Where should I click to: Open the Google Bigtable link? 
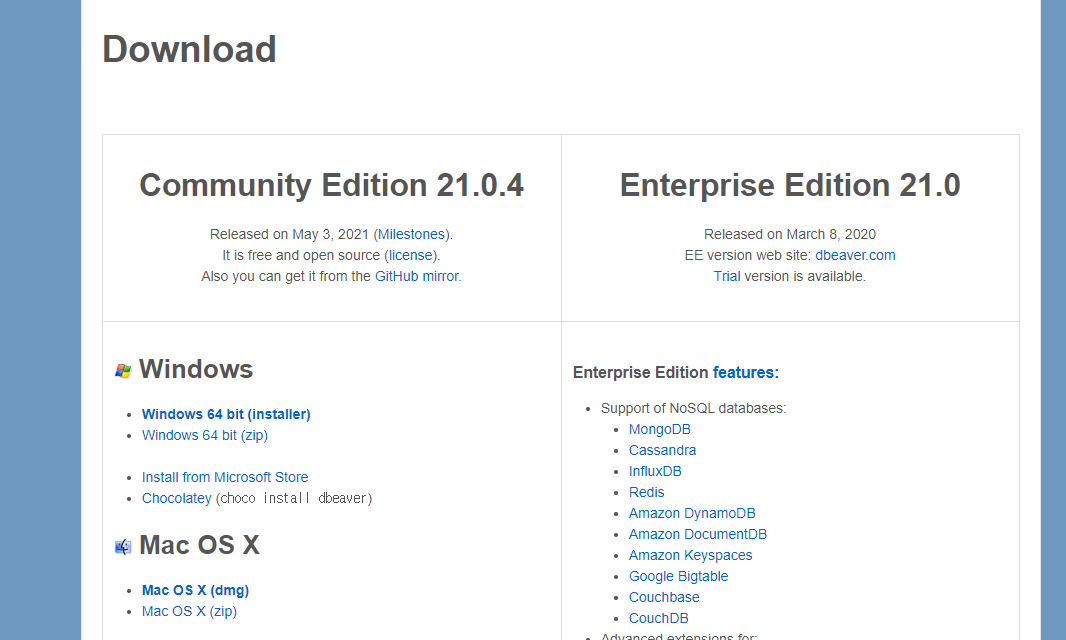point(678,577)
